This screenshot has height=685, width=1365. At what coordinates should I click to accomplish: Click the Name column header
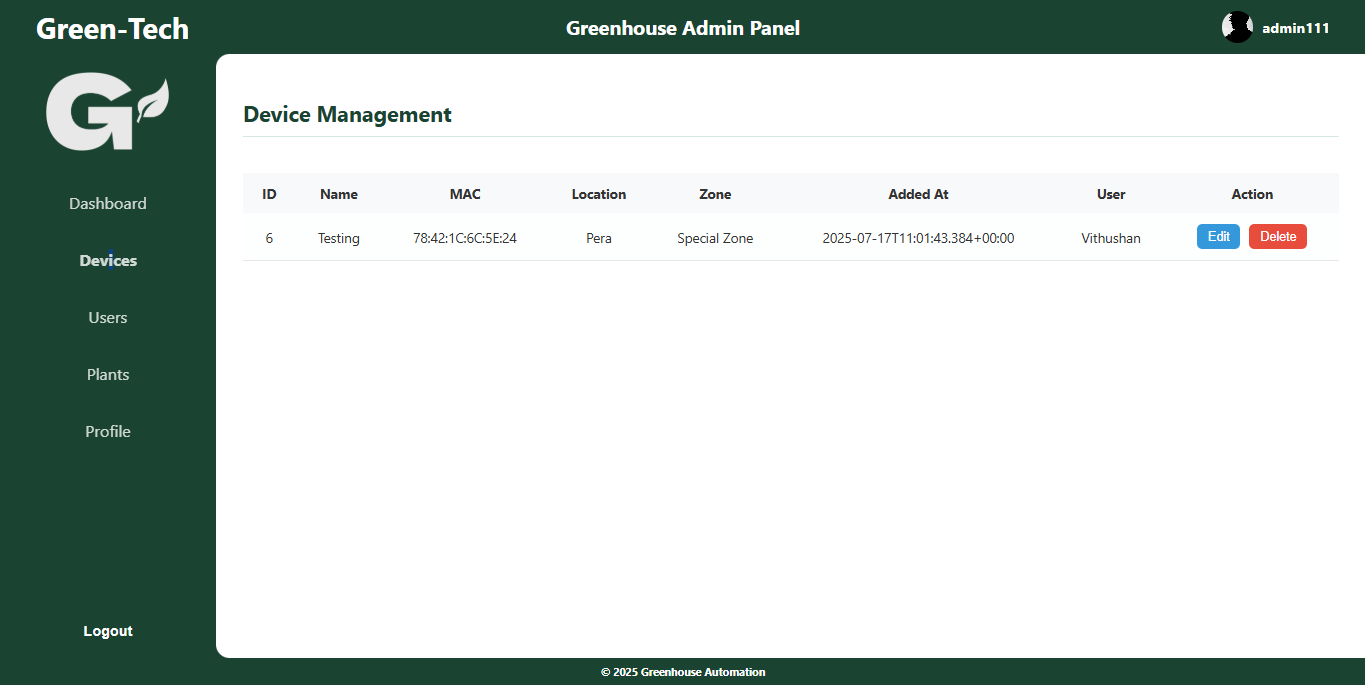click(338, 194)
